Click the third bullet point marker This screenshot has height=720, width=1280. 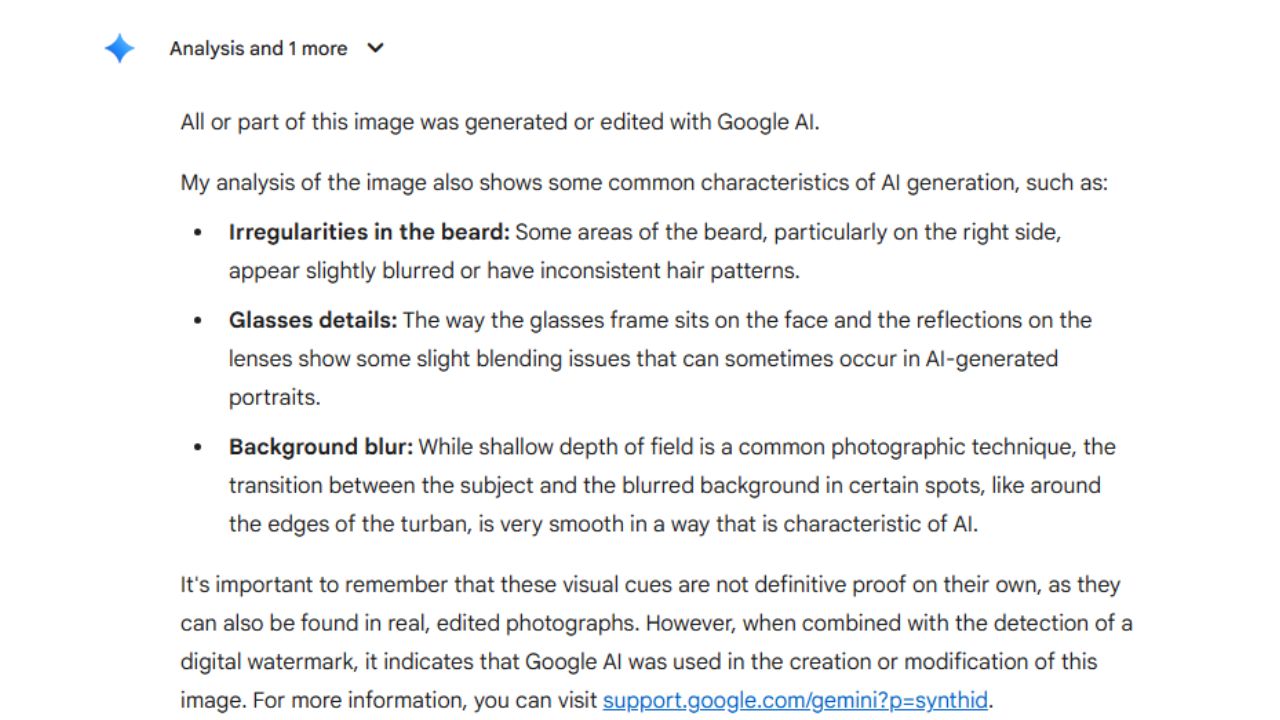[x=196, y=447]
